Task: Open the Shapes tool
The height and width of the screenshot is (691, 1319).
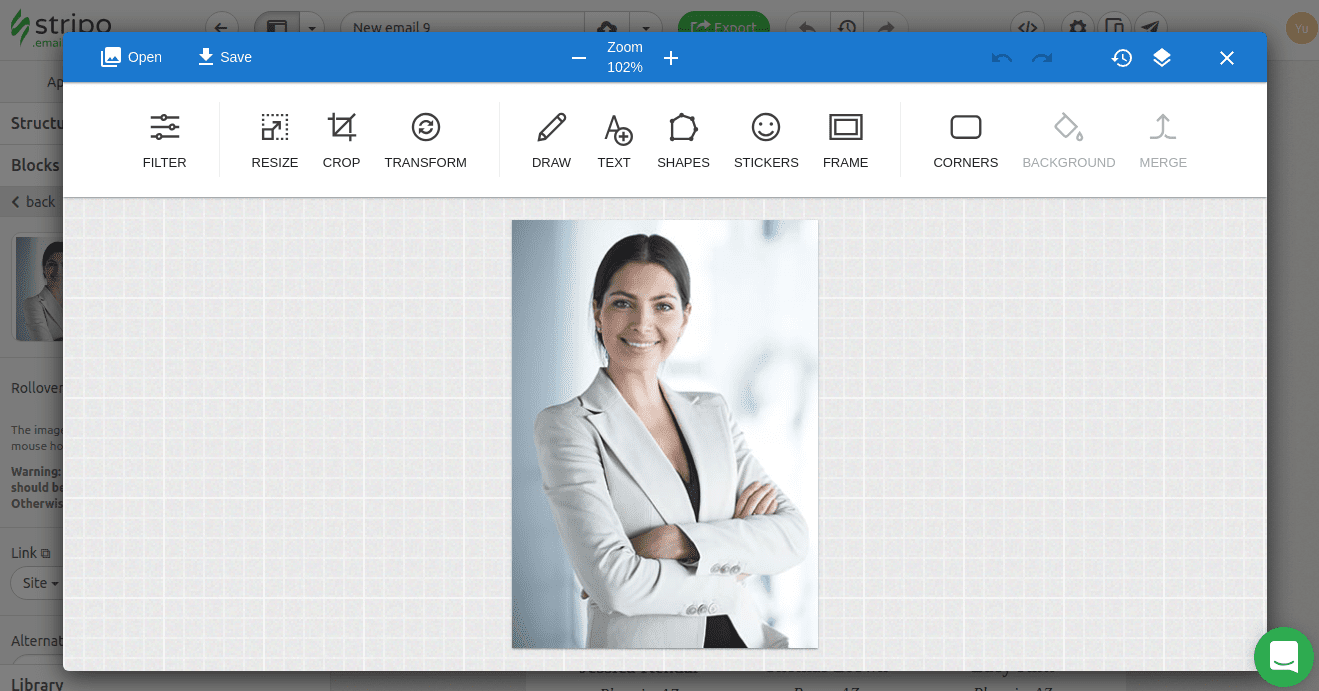Action: pyautogui.click(x=683, y=141)
